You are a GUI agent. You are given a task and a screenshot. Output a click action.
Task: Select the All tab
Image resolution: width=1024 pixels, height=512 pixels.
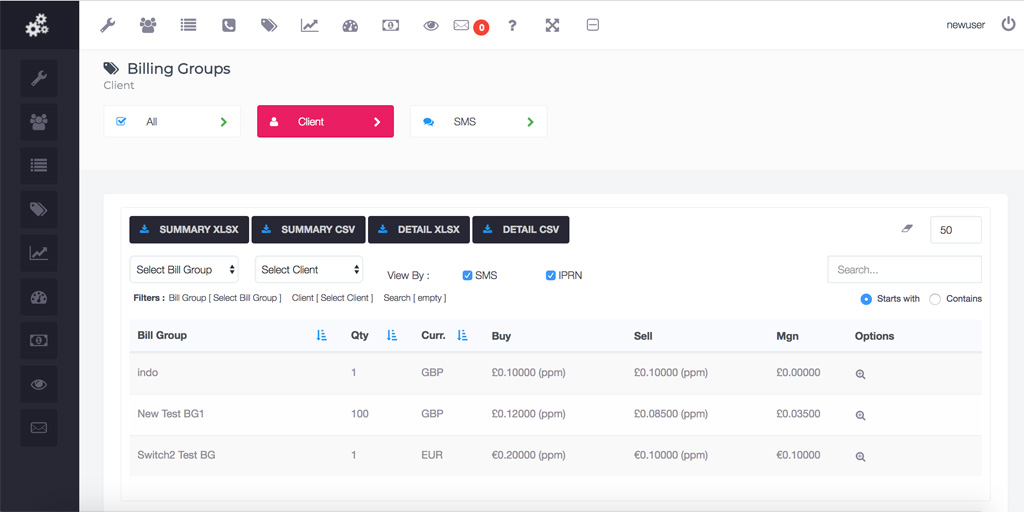(x=172, y=122)
